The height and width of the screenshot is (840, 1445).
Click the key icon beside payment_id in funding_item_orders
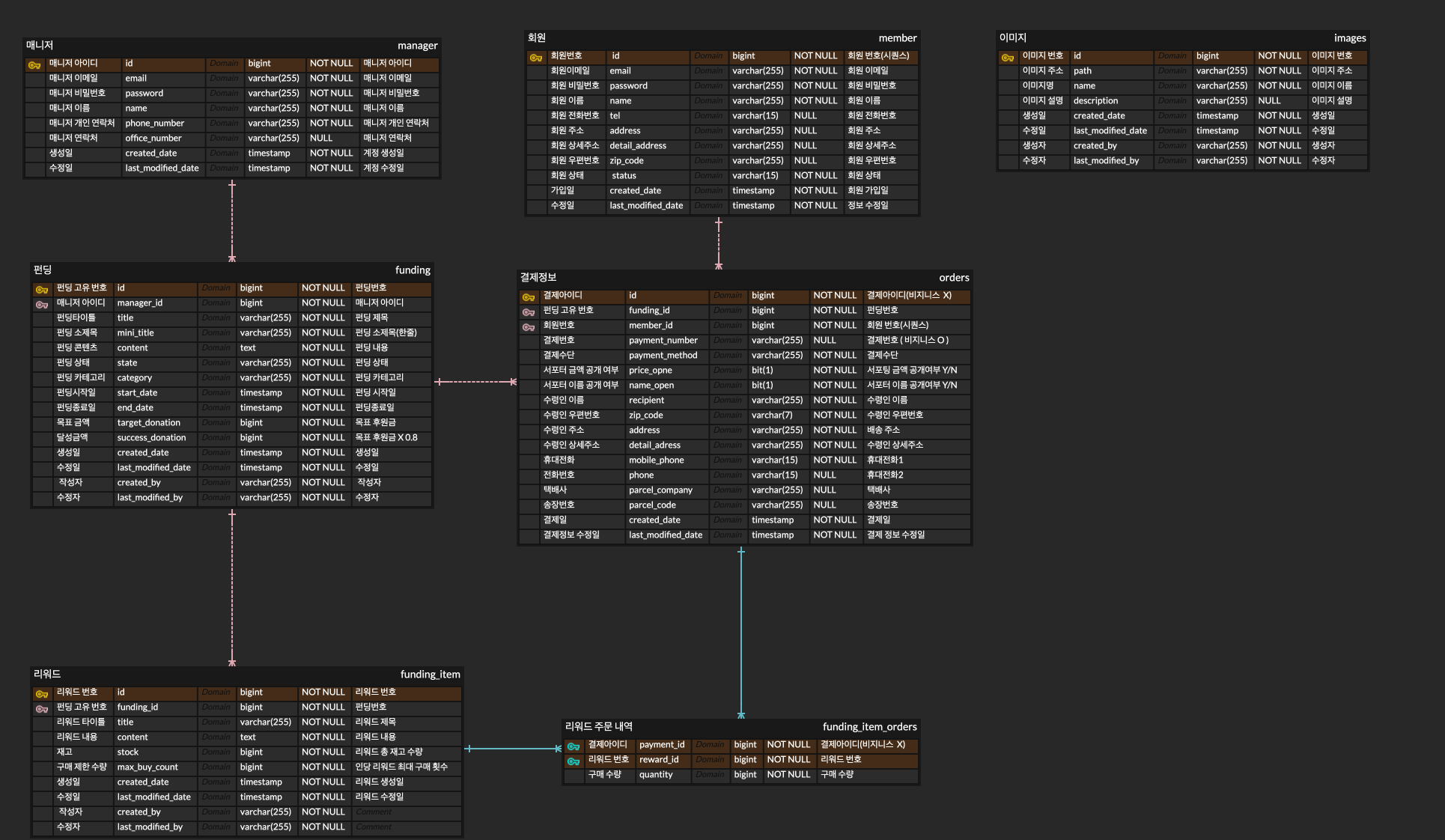[574, 746]
